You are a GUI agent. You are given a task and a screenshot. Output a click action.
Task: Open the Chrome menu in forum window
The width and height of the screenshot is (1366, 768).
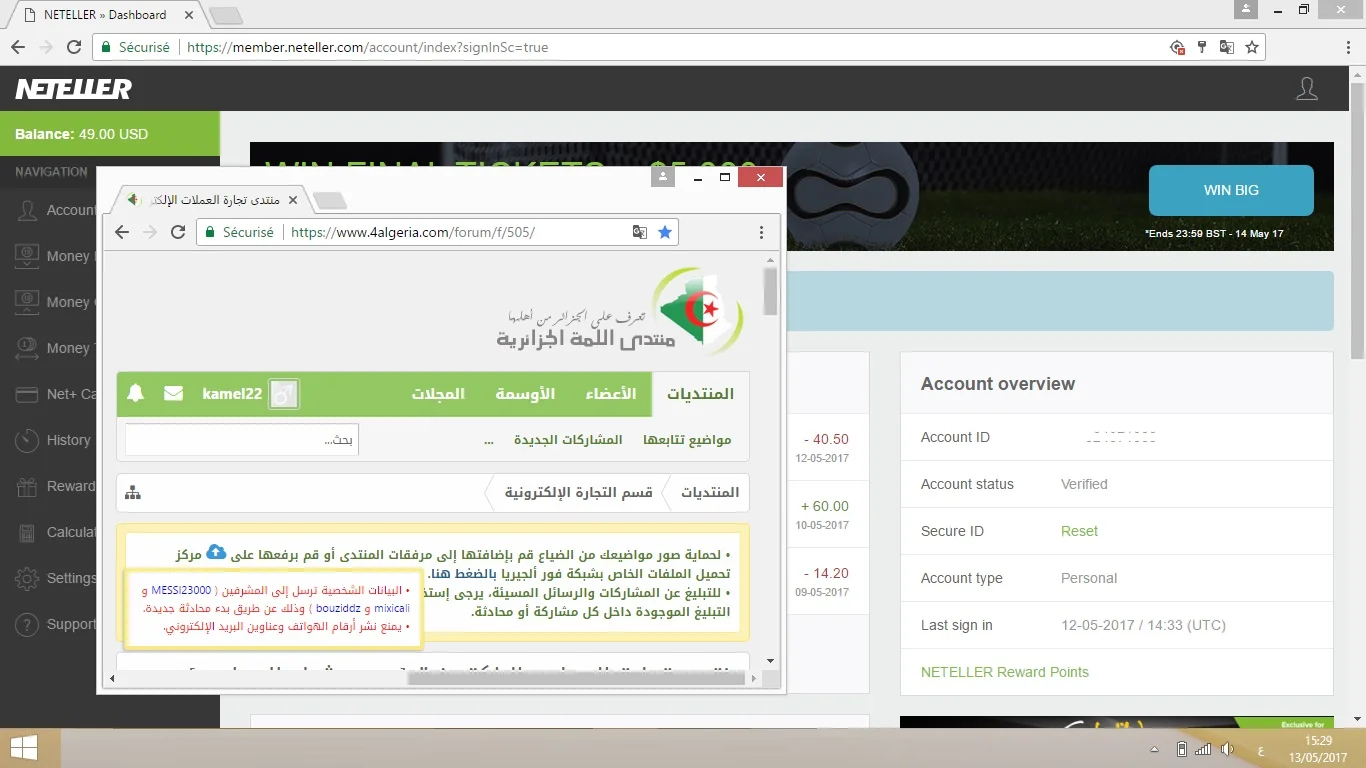[761, 232]
